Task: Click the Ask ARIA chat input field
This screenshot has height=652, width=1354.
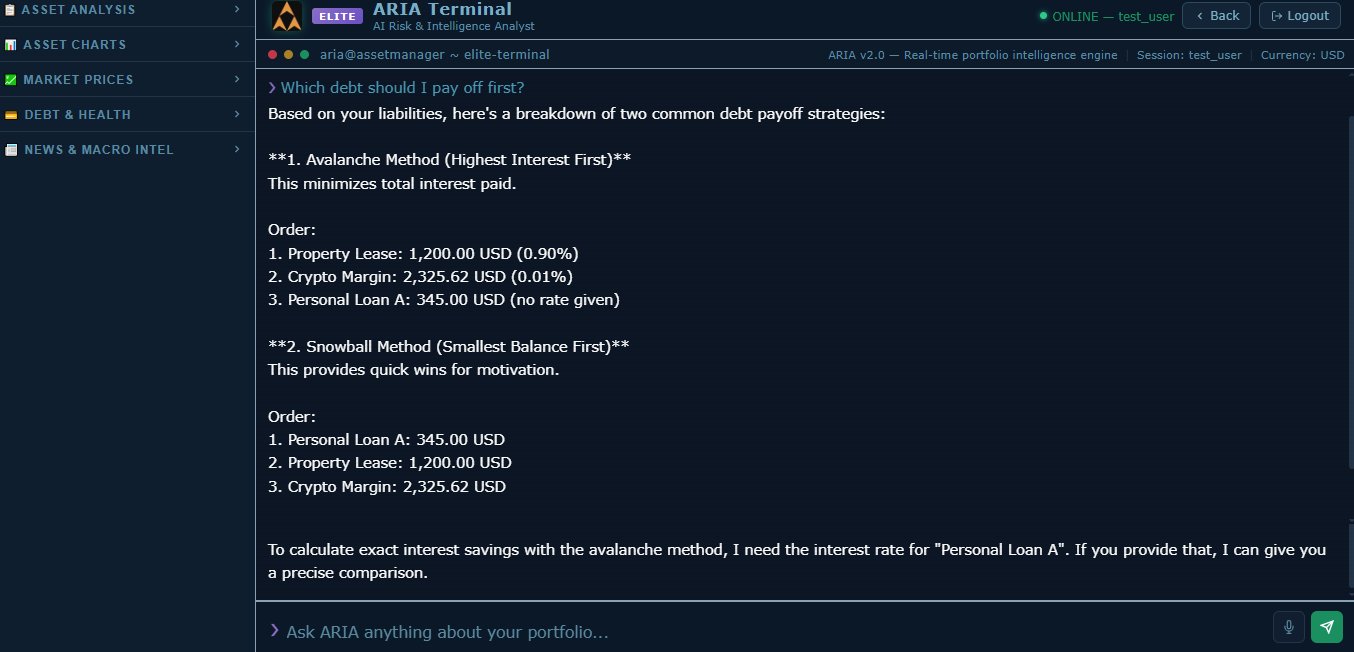Action: click(700, 630)
